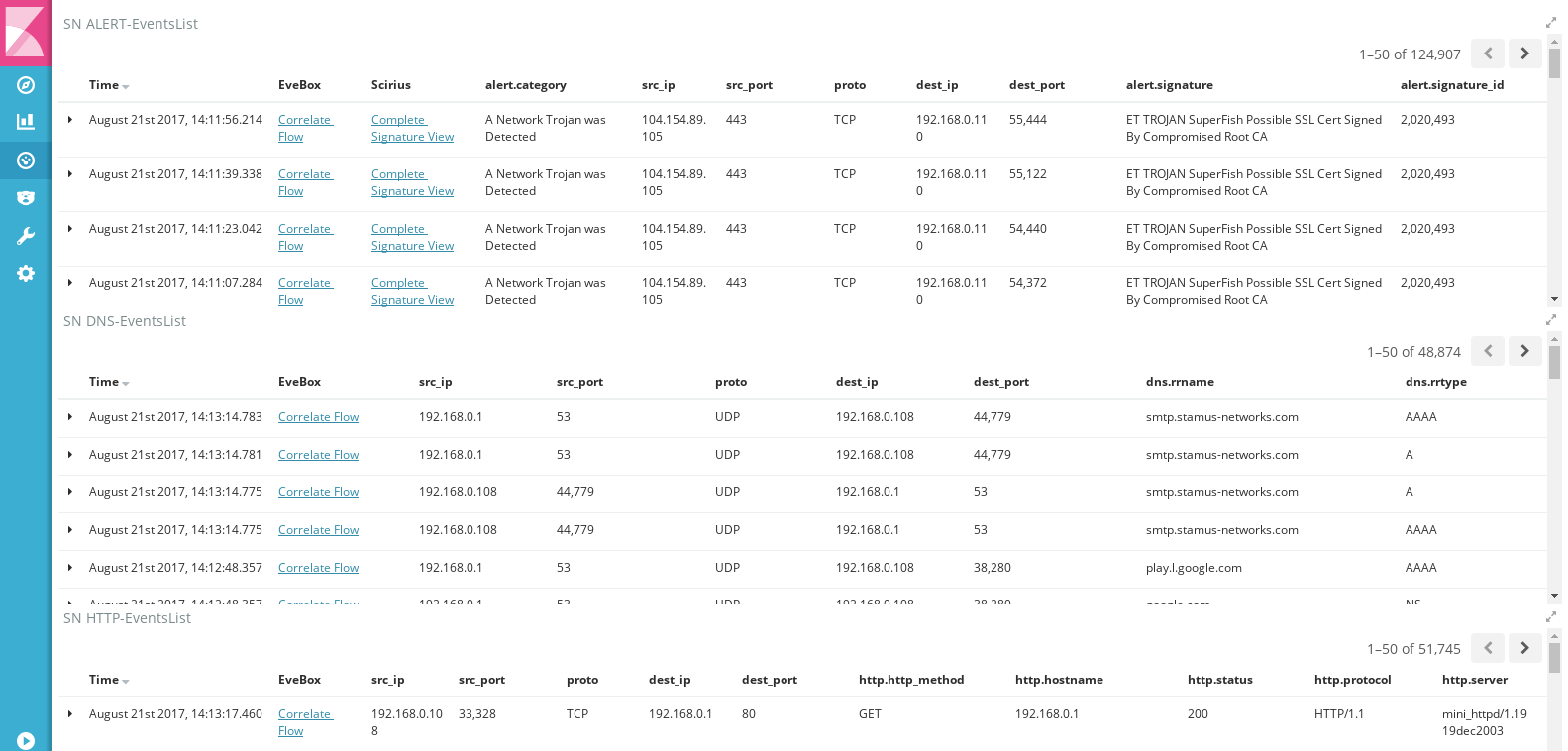Go to previous page of HTTP events
1568x751 pixels.
tap(1488, 648)
